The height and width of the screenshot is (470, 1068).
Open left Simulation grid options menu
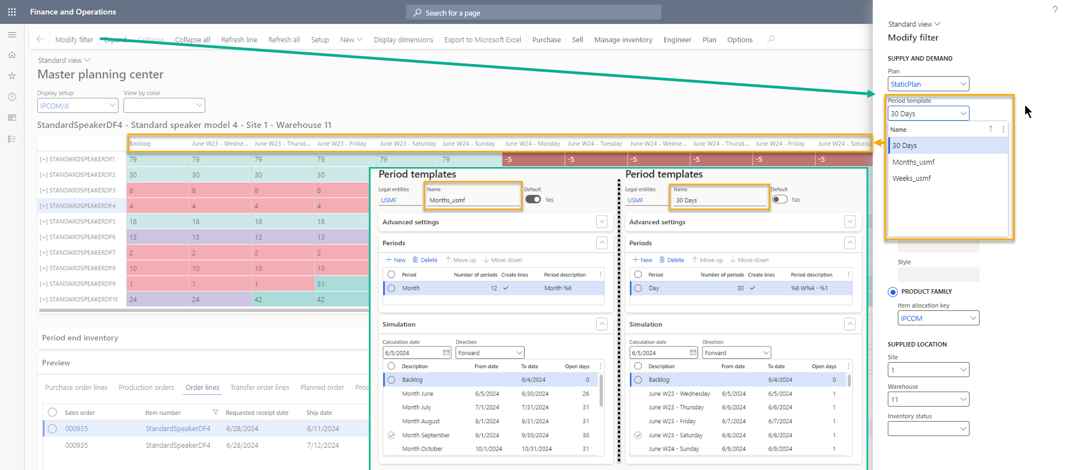pyautogui.click(x=600, y=366)
